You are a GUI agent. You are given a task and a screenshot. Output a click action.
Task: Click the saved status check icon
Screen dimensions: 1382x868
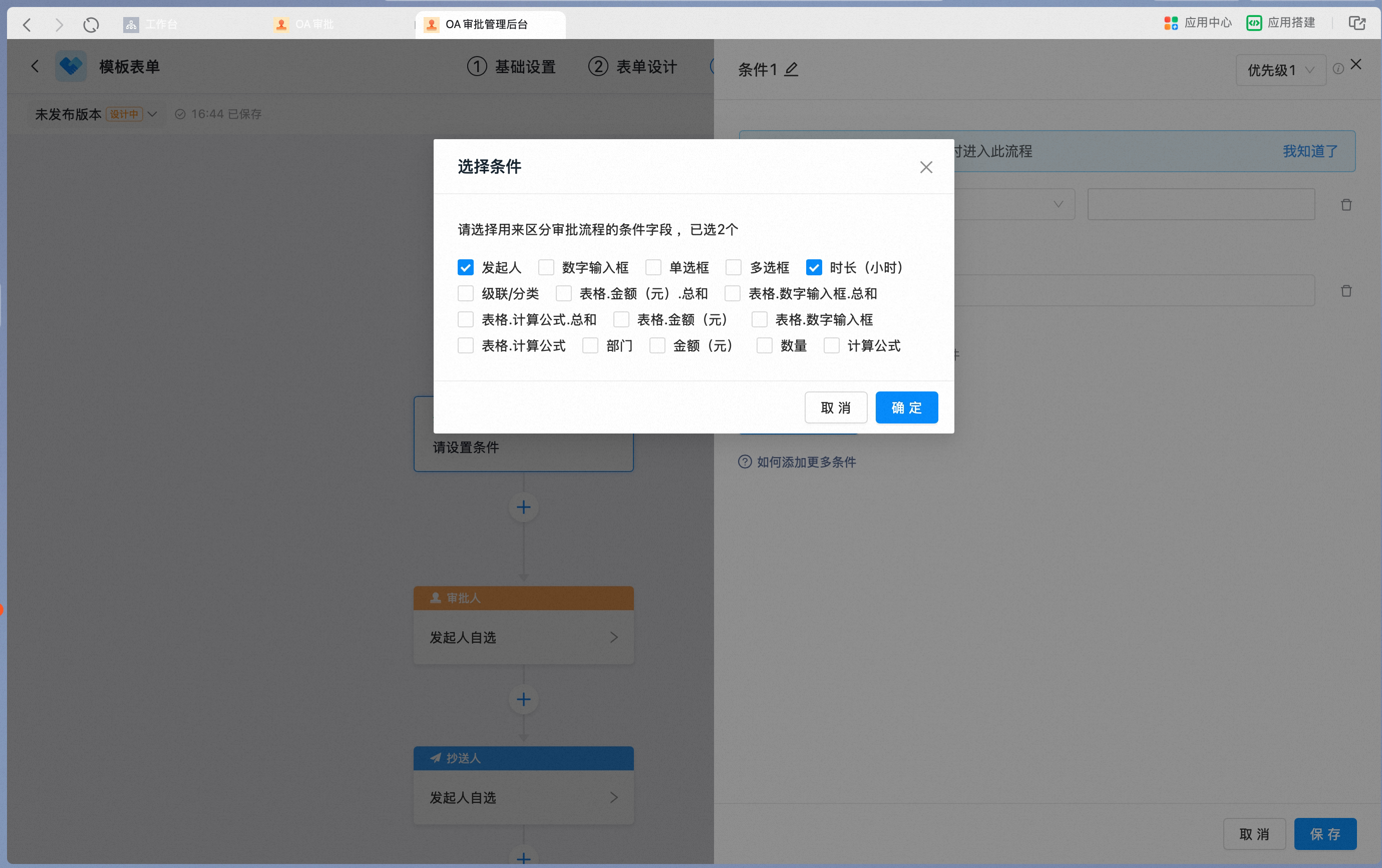click(x=180, y=114)
